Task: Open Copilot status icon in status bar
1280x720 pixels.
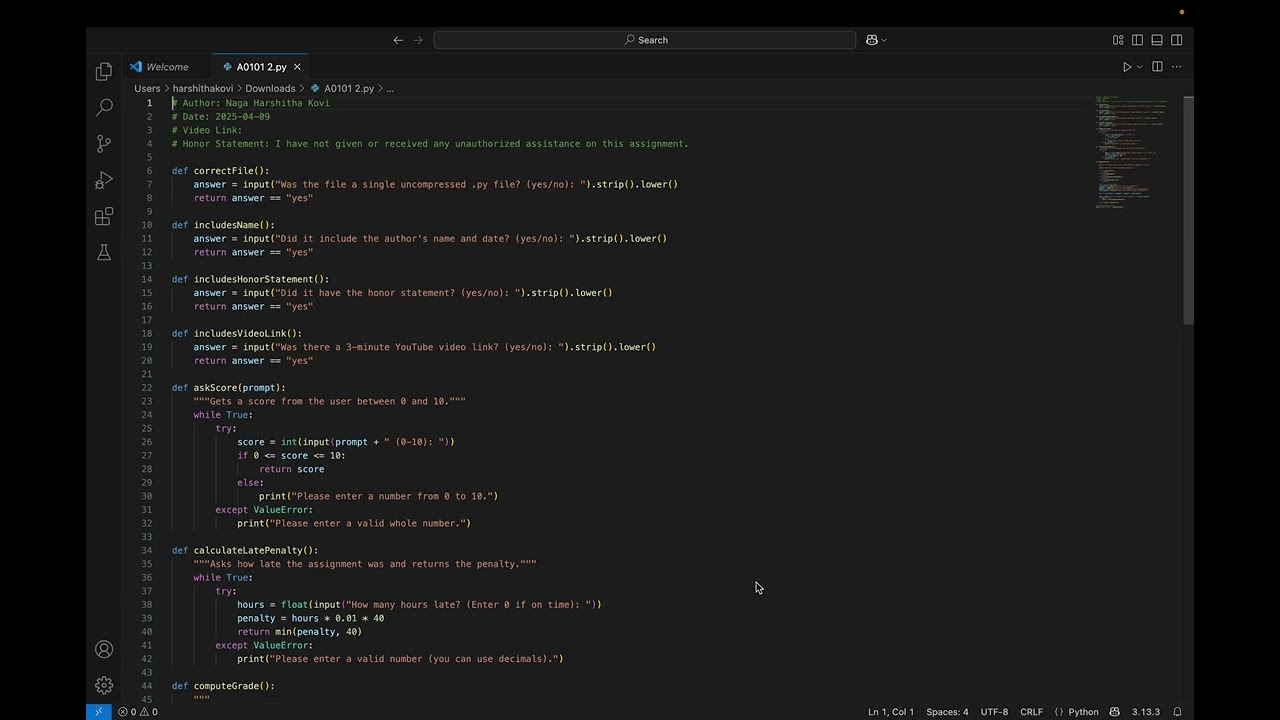Action: [1114, 712]
